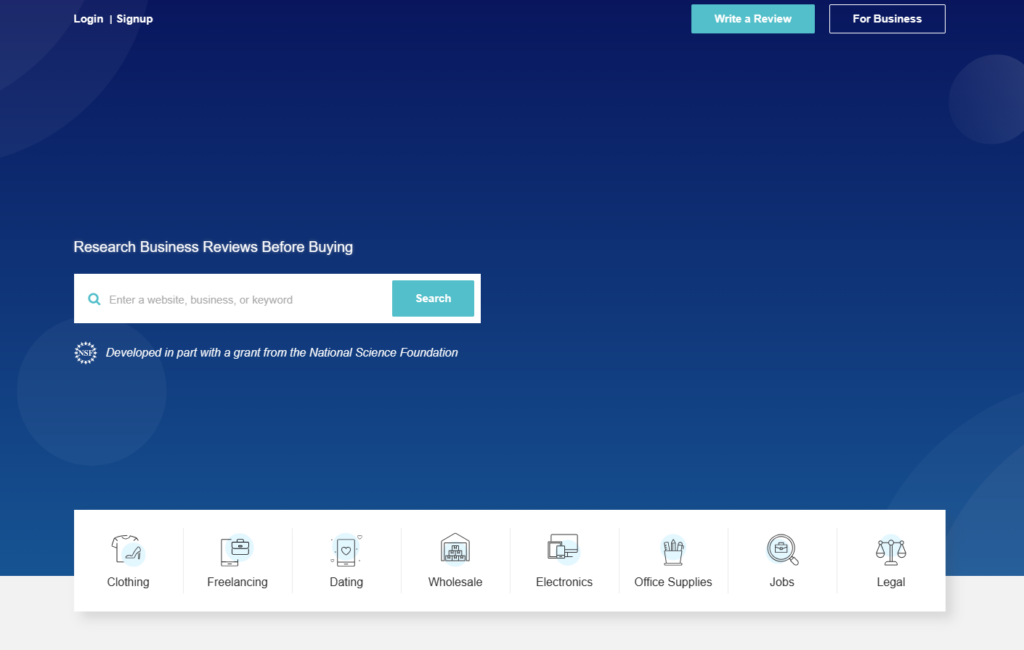
Task: Select the Clothing label text
Action: point(128,581)
